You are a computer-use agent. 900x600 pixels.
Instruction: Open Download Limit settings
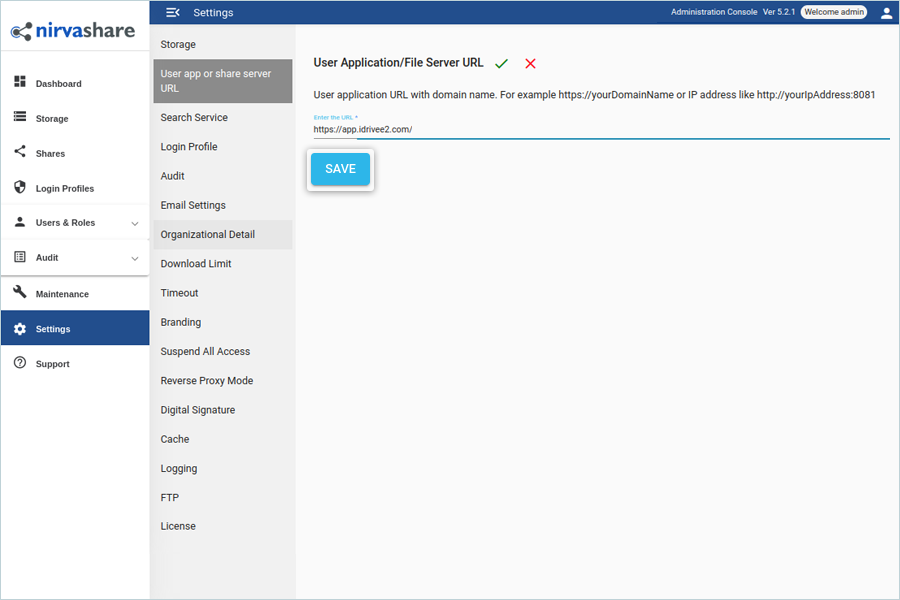[223, 264]
